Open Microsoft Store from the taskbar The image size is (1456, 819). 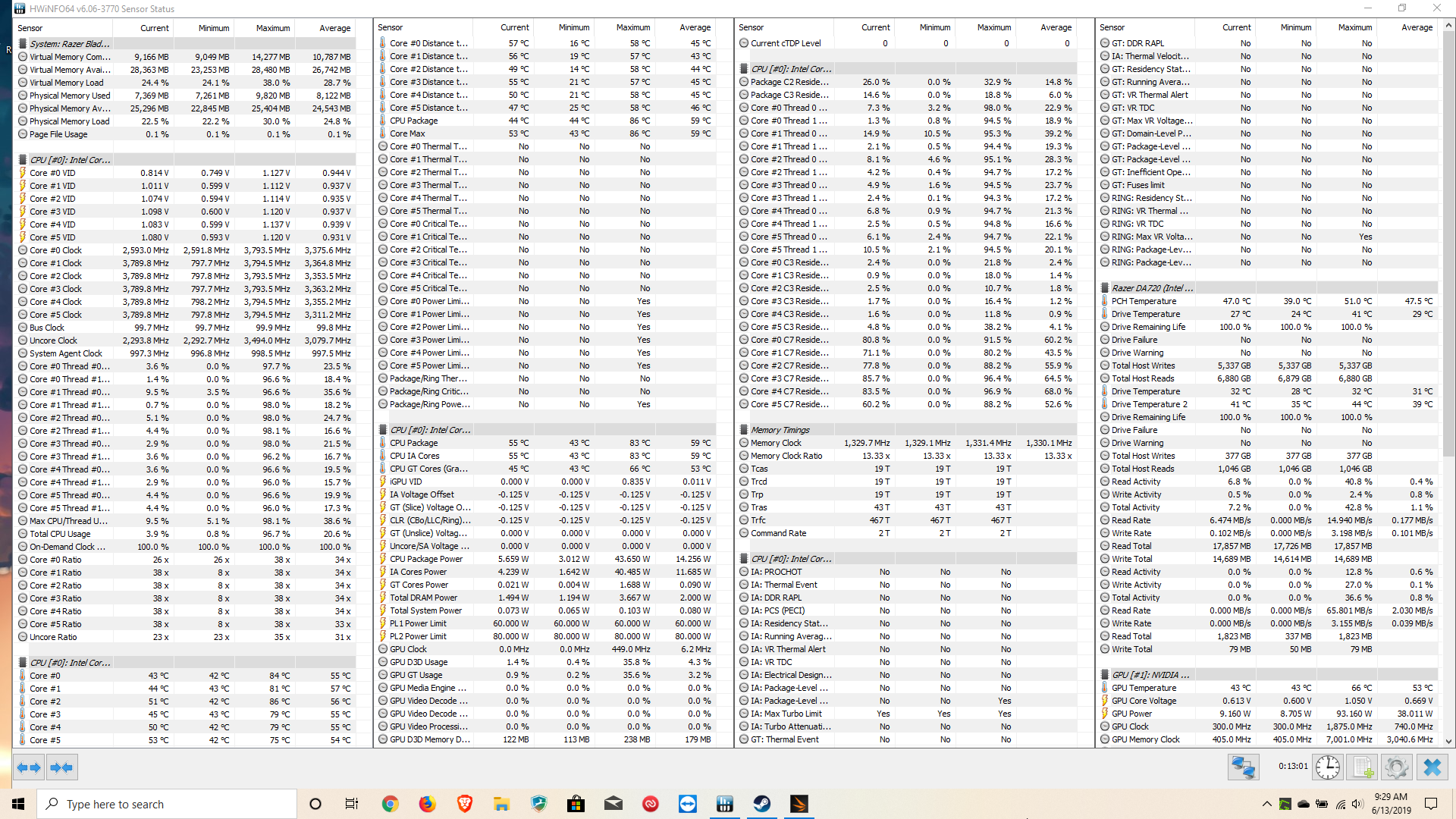click(x=576, y=804)
